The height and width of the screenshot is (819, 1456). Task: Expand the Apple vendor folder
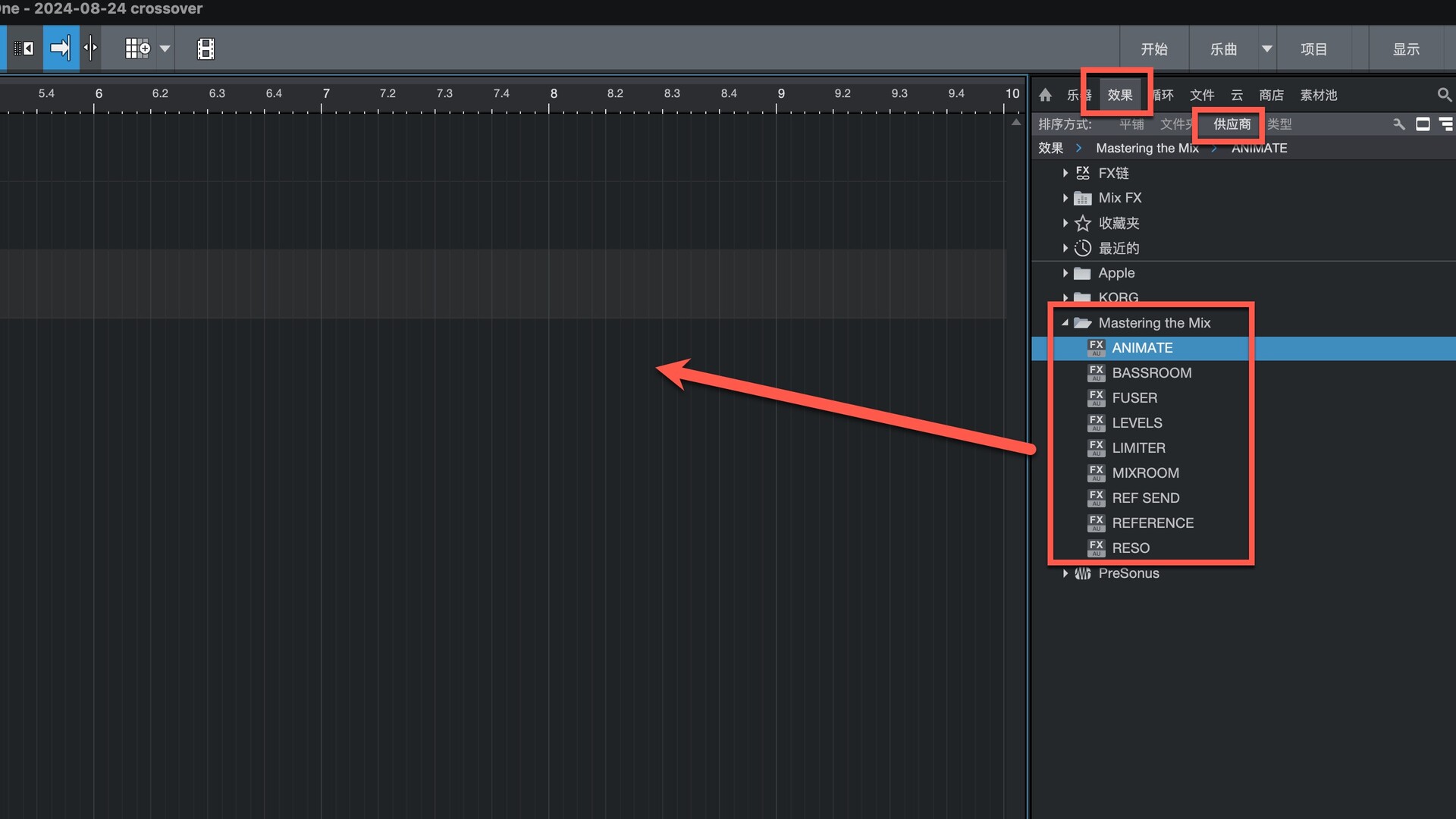point(1065,273)
